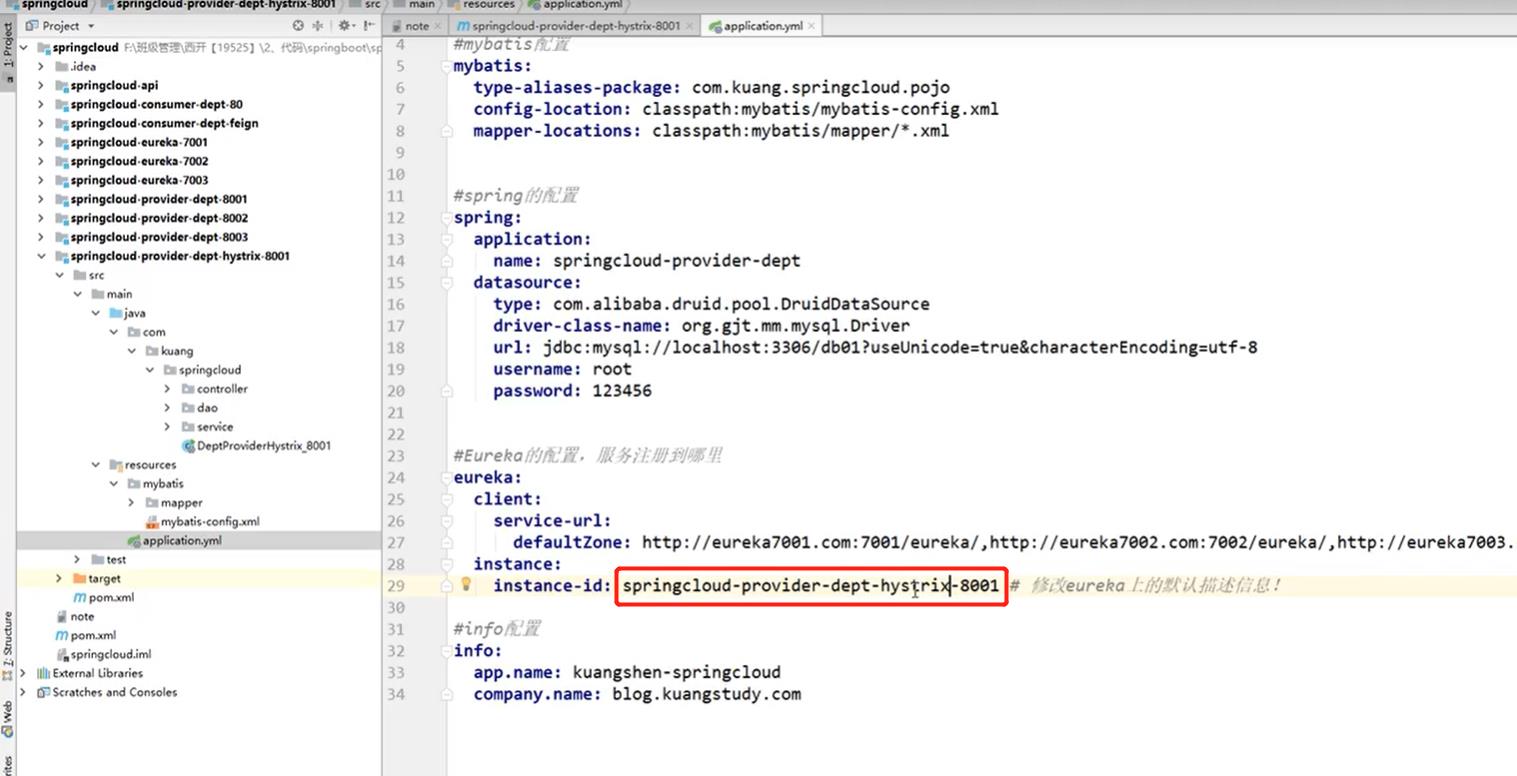The height and width of the screenshot is (776, 1517).
Task: Expand the mapper folder
Action: click(131, 503)
